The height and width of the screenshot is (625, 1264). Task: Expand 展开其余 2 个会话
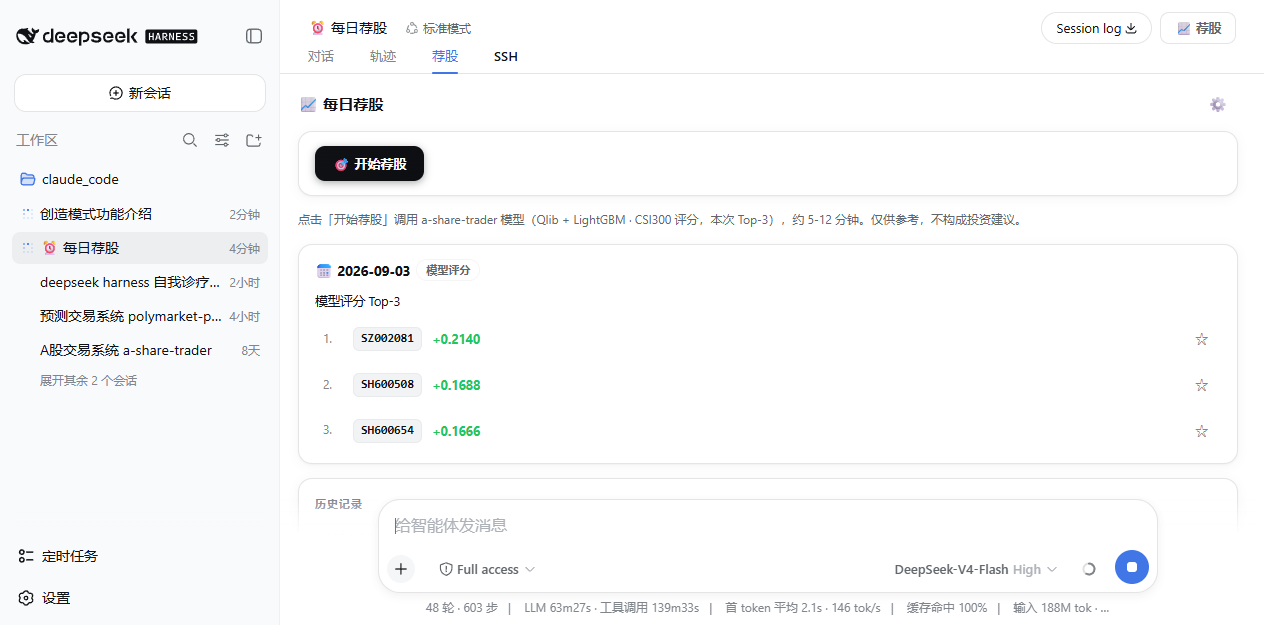(88, 381)
